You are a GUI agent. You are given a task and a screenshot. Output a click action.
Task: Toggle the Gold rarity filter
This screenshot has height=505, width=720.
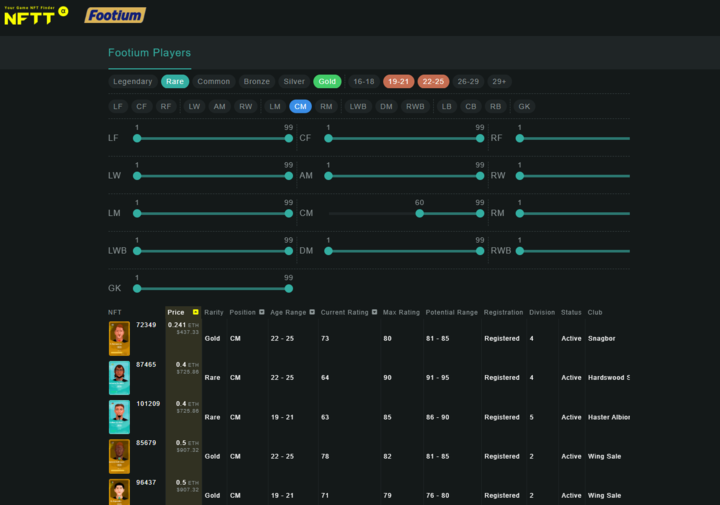327,81
